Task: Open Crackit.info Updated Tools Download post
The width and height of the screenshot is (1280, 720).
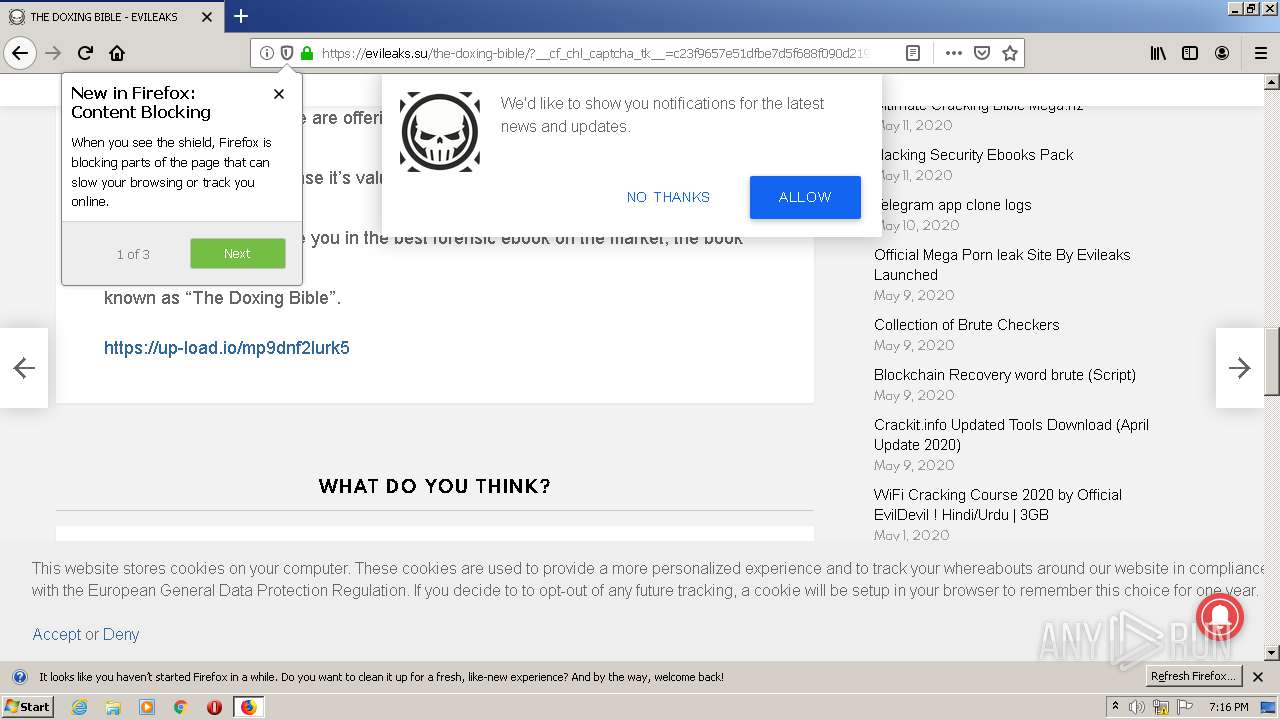Action: coord(1011,435)
